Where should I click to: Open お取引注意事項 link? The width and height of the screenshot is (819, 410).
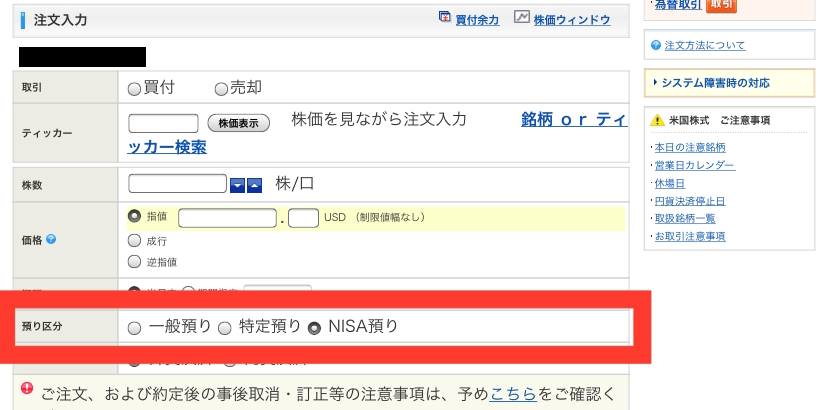(690, 236)
